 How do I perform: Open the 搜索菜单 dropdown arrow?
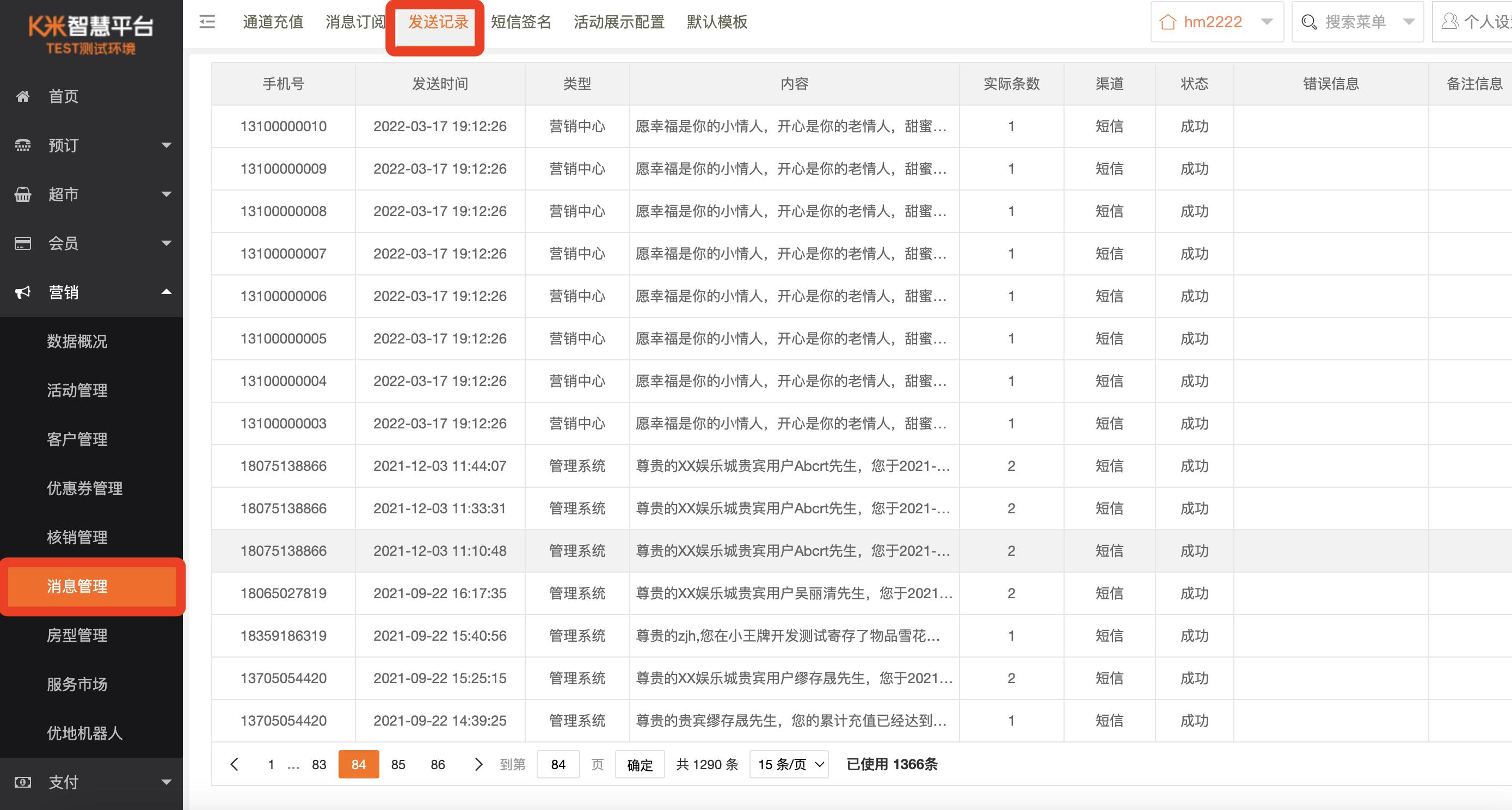coord(1408,22)
